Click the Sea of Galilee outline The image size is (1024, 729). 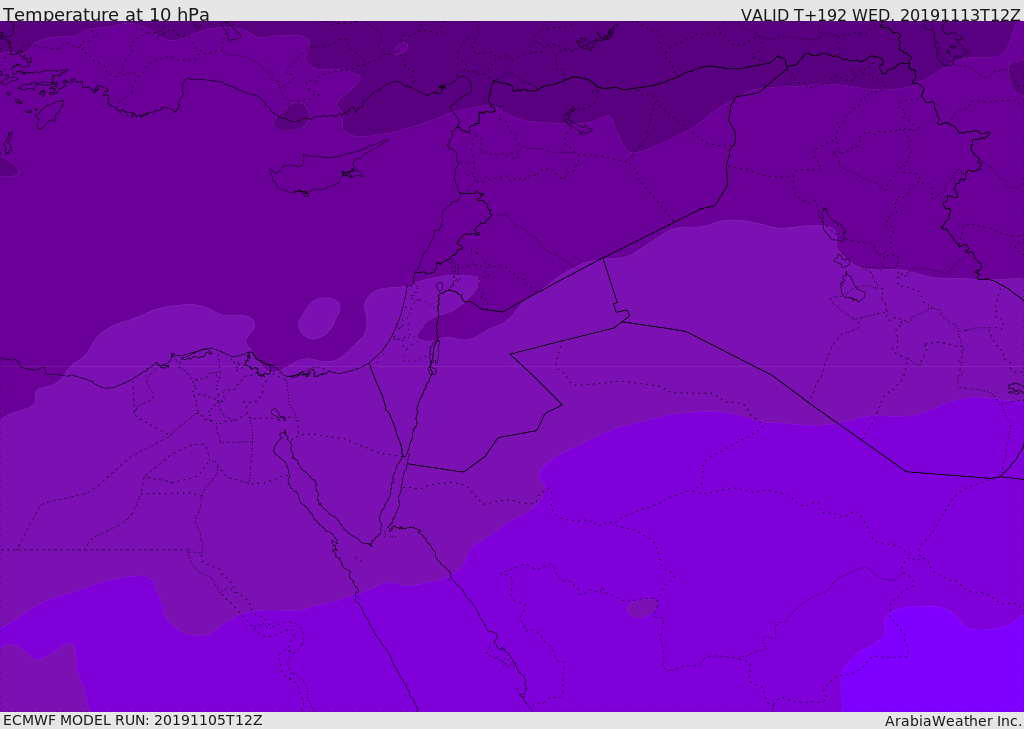tap(439, 287)
